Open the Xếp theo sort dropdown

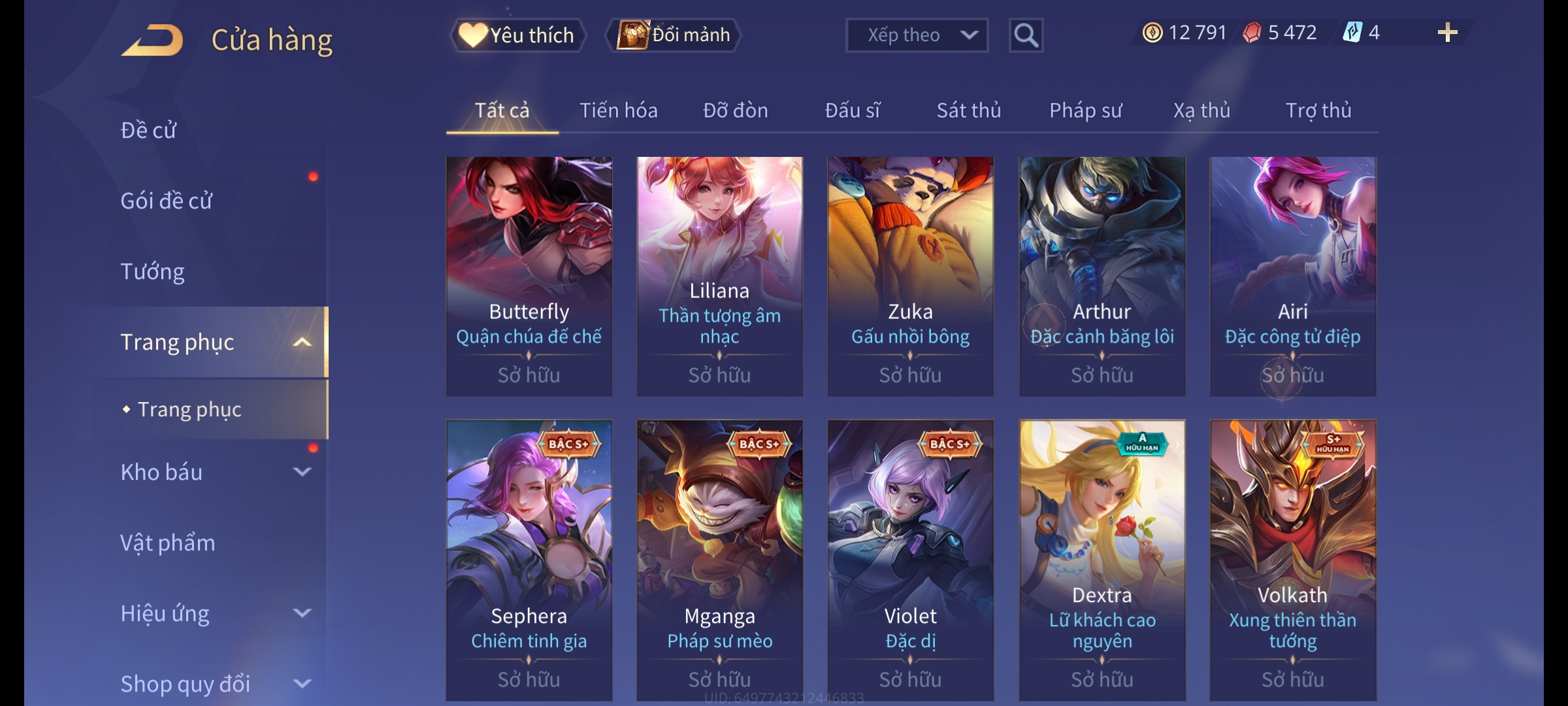[917, 35]
